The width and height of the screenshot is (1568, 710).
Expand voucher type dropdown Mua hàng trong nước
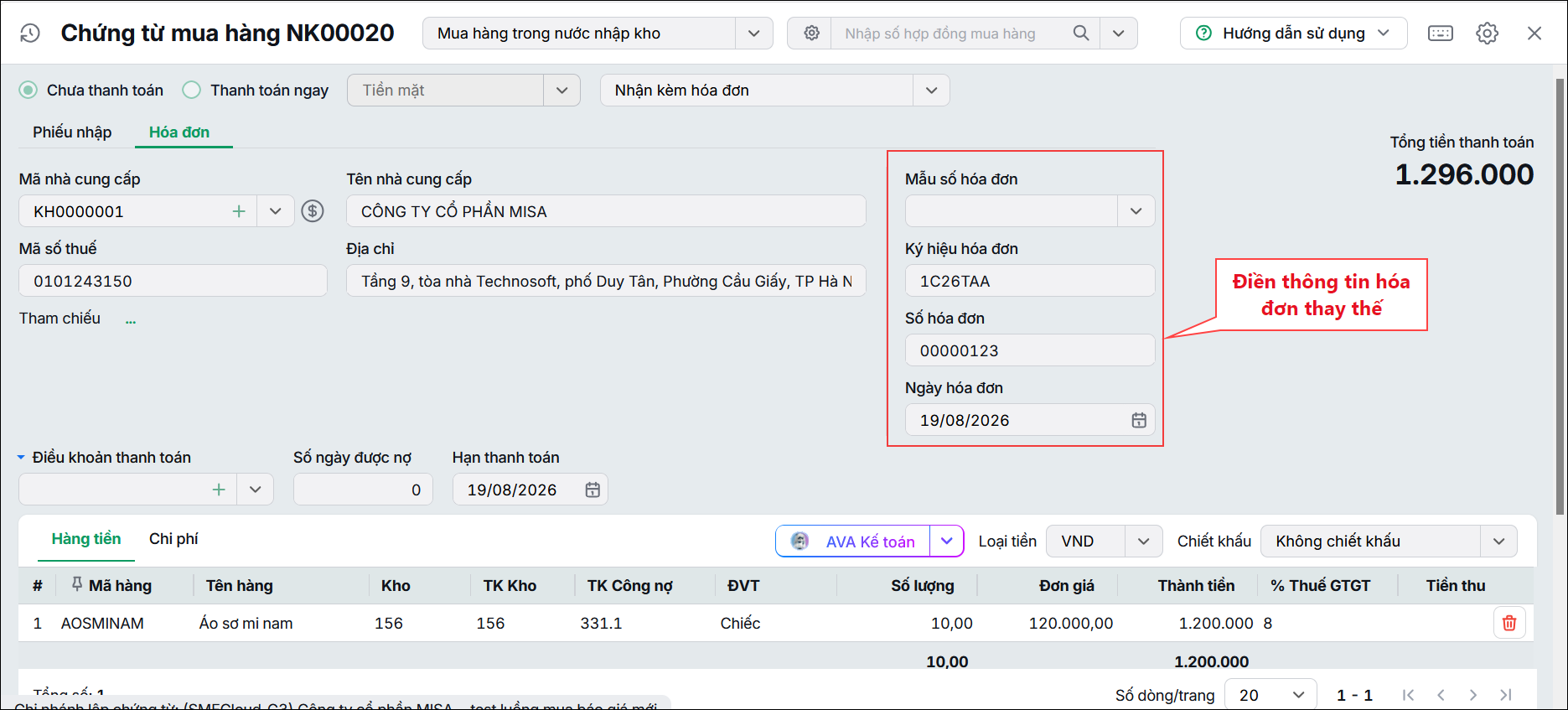point(754,34)
